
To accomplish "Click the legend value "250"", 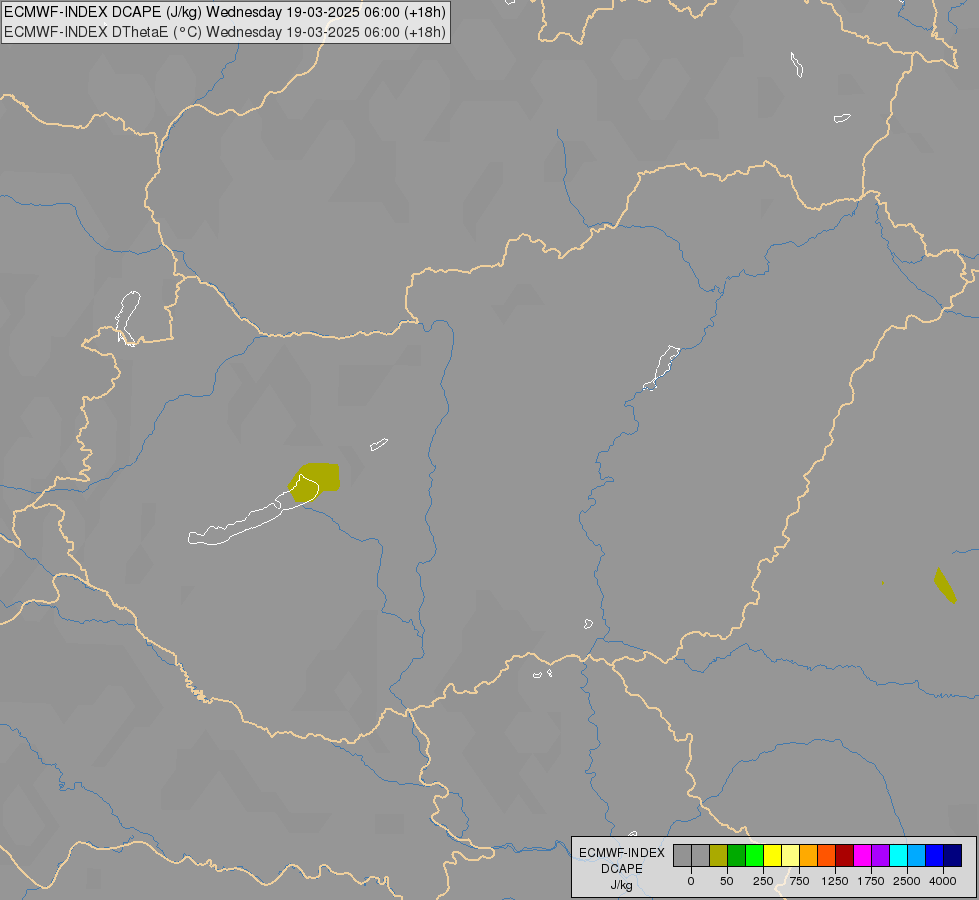I will [763, 881].
